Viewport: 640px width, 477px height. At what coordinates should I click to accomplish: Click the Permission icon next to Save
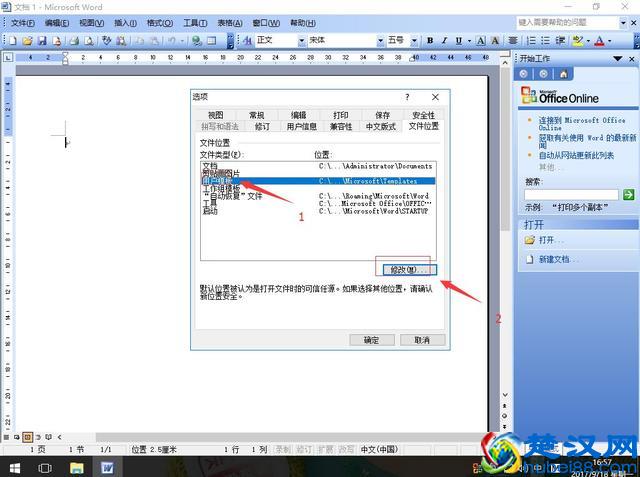56,40
